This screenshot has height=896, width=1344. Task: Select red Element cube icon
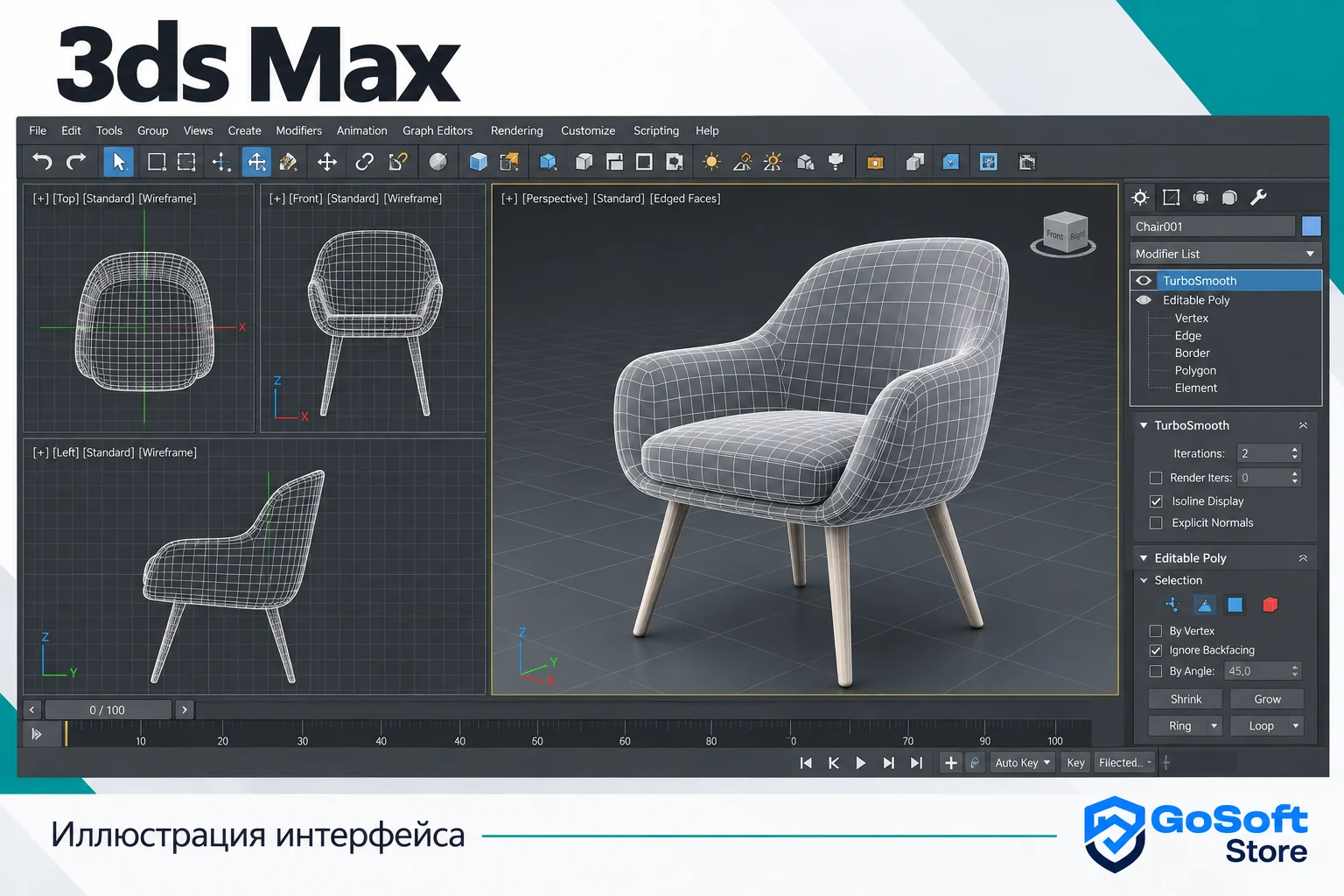[1270, 605]
